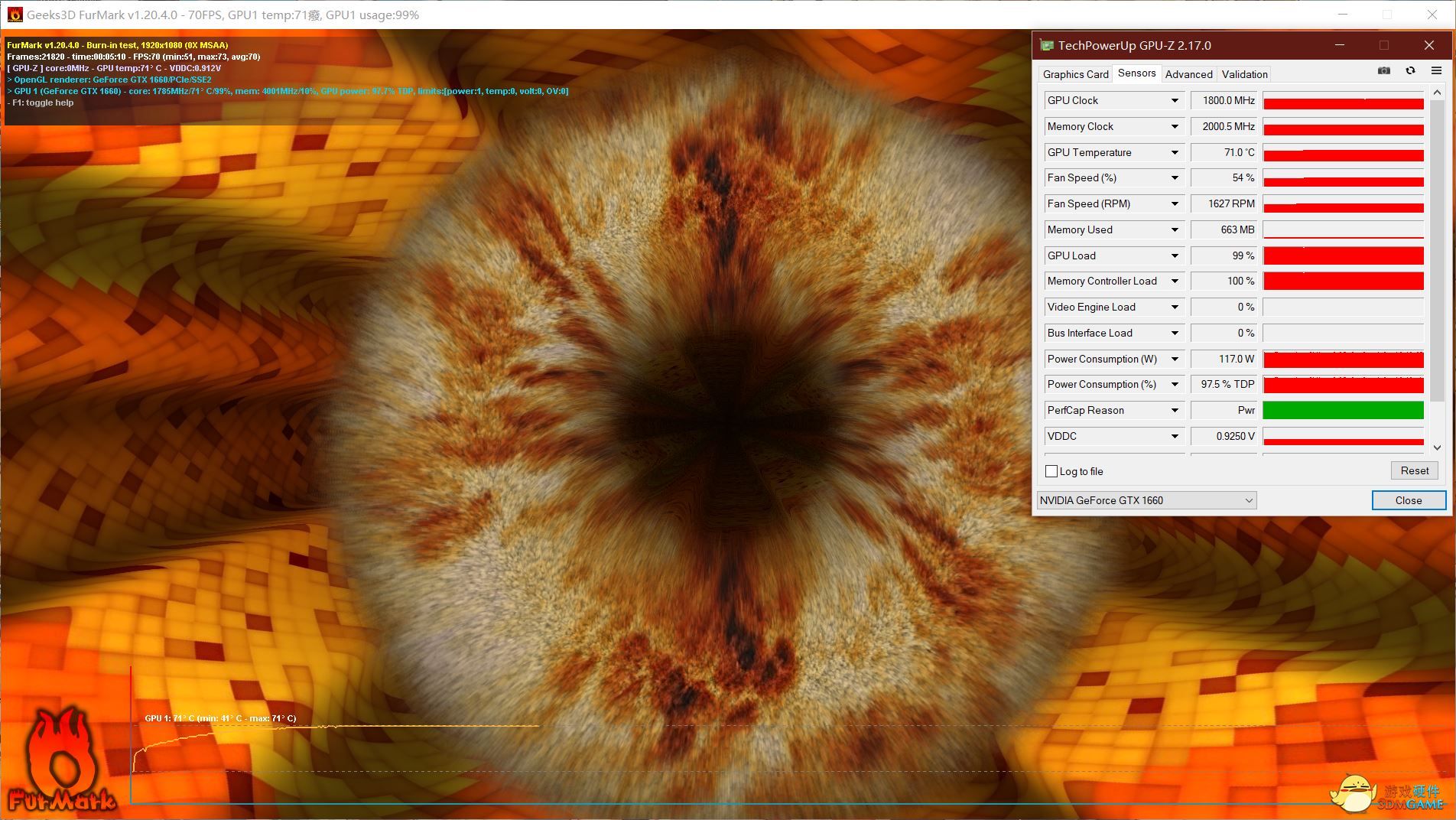Click the 1627 RPM fan value
The height and width of the screenshot is (820, 1456).
pyautogui.click(x=1224, y=203)
